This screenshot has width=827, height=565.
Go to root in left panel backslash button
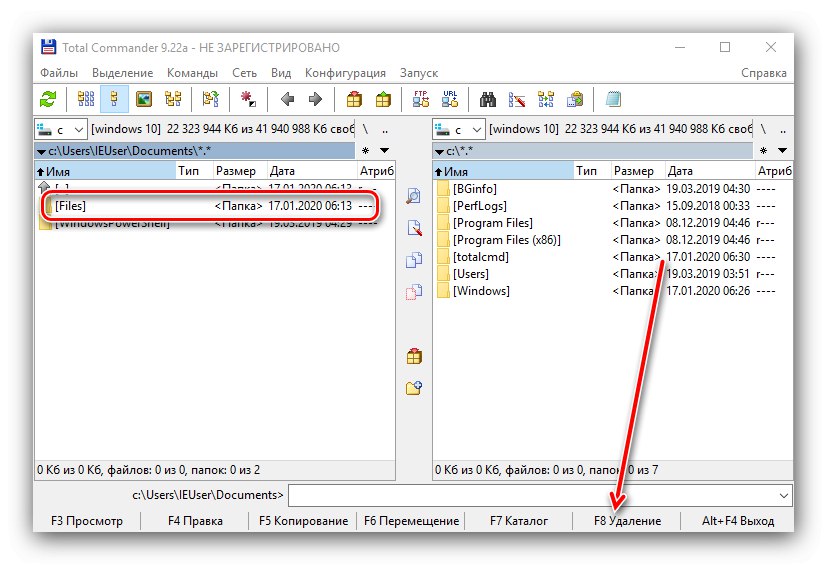click(366, 129)
